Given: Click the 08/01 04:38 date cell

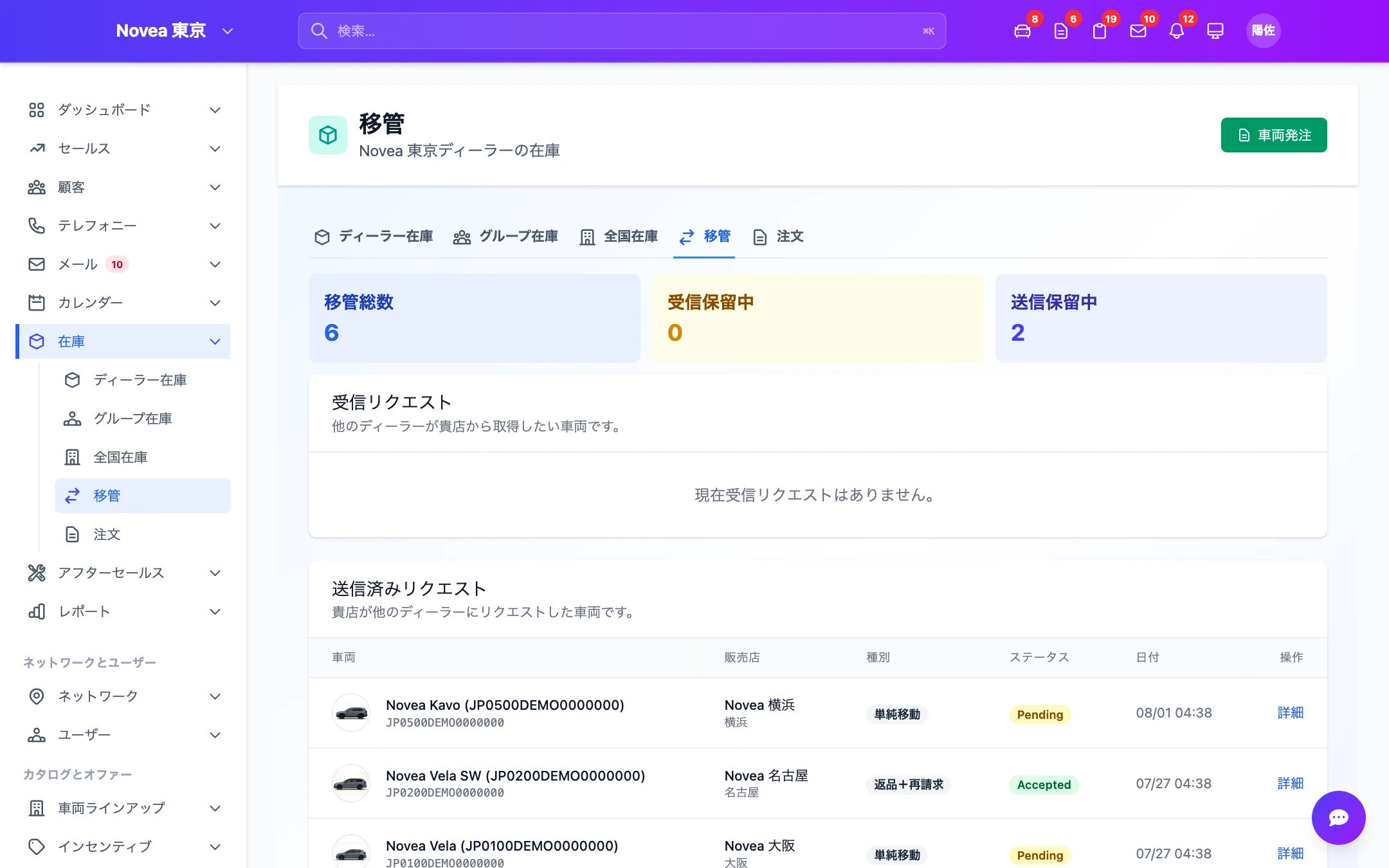Looking at the screenshot, I should click(x=1174, y=712).
